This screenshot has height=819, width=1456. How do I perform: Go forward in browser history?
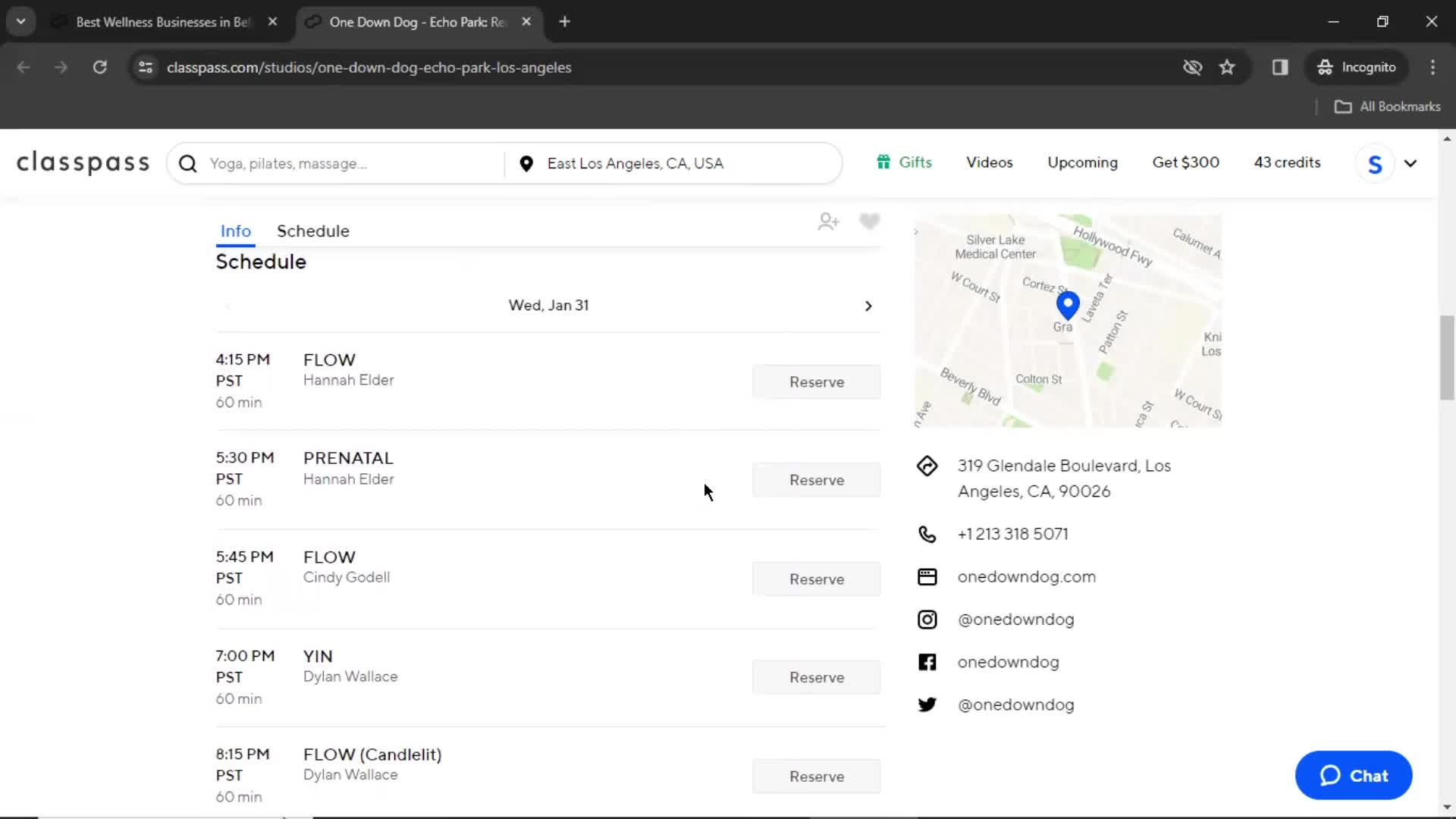[x=61, y=67]
